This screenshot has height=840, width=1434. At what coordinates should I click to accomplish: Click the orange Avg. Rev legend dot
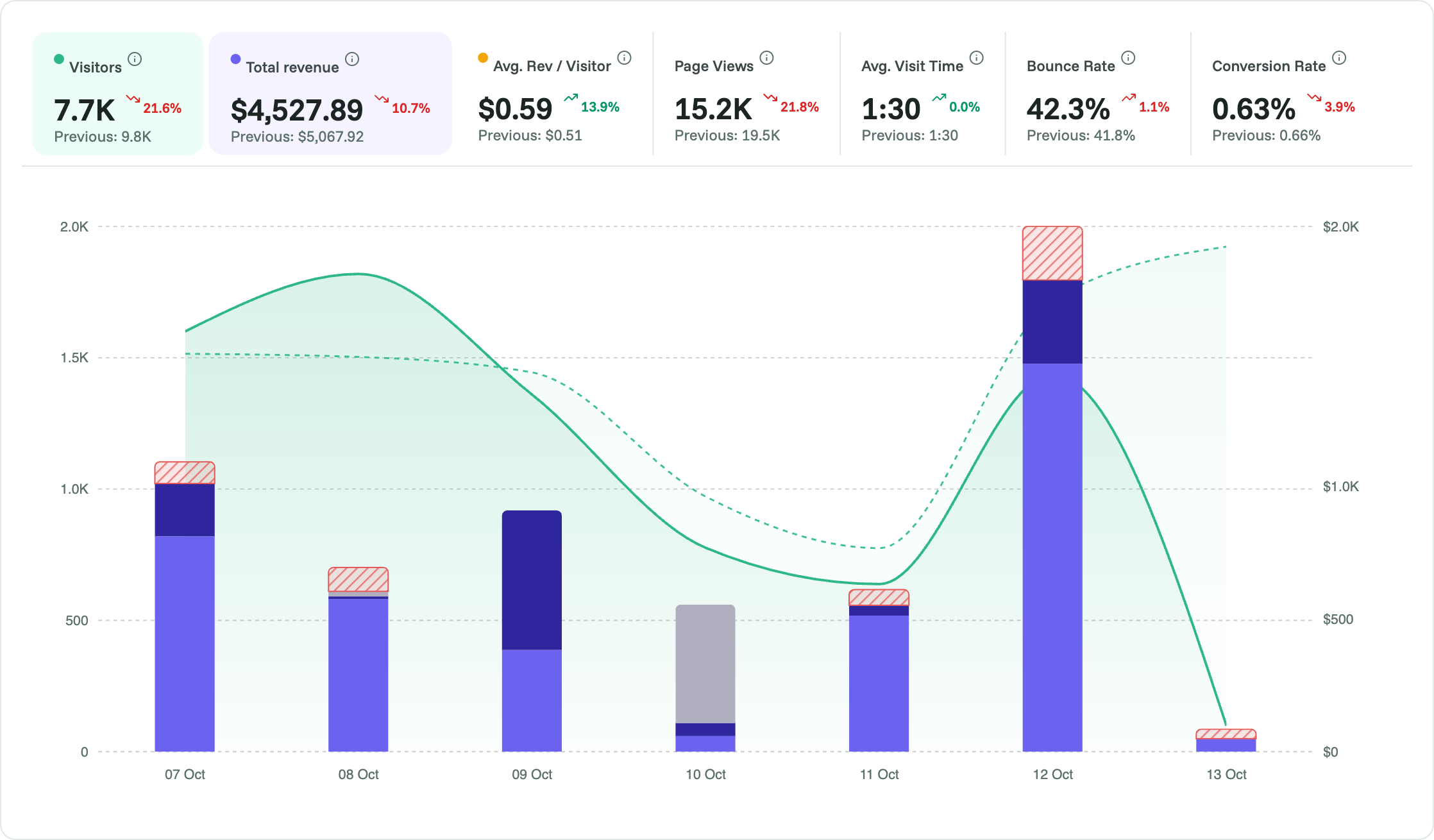click(x=483, y=58)
